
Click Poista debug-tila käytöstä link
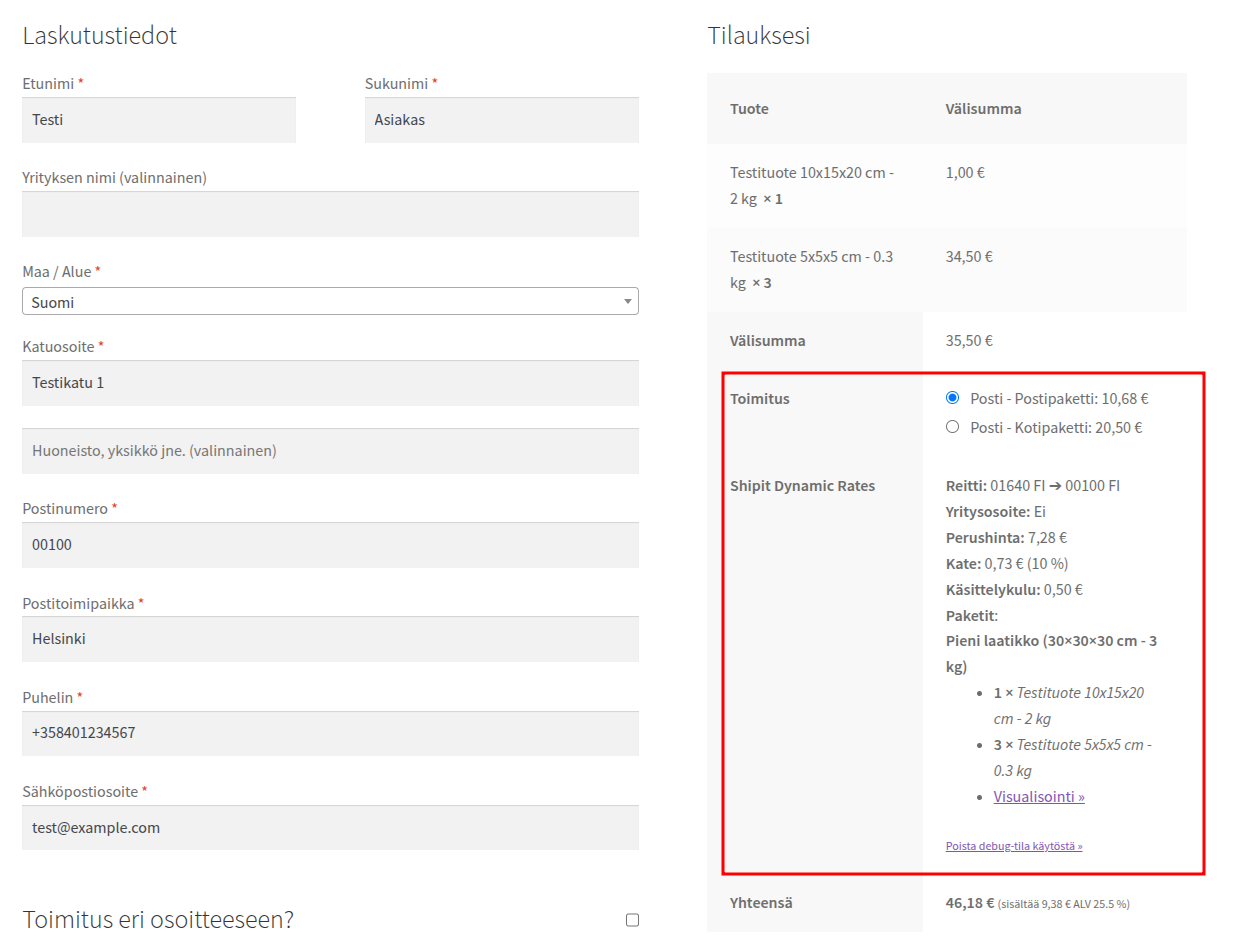click(x=1014, y=846)
